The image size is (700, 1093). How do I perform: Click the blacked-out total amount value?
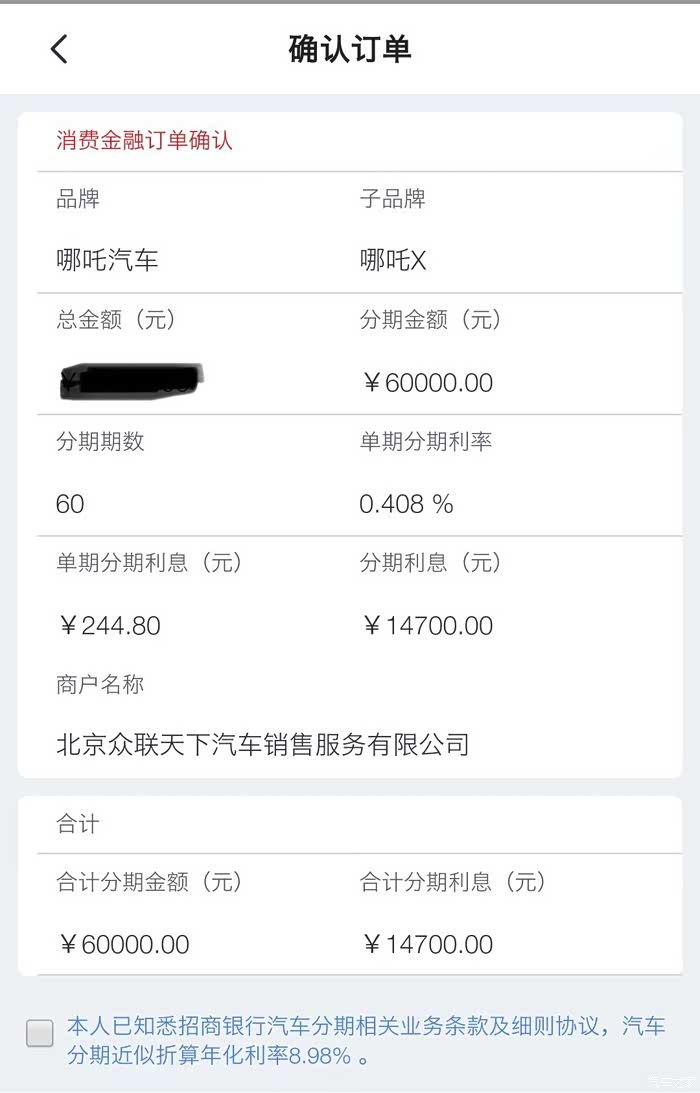[131, 380]
